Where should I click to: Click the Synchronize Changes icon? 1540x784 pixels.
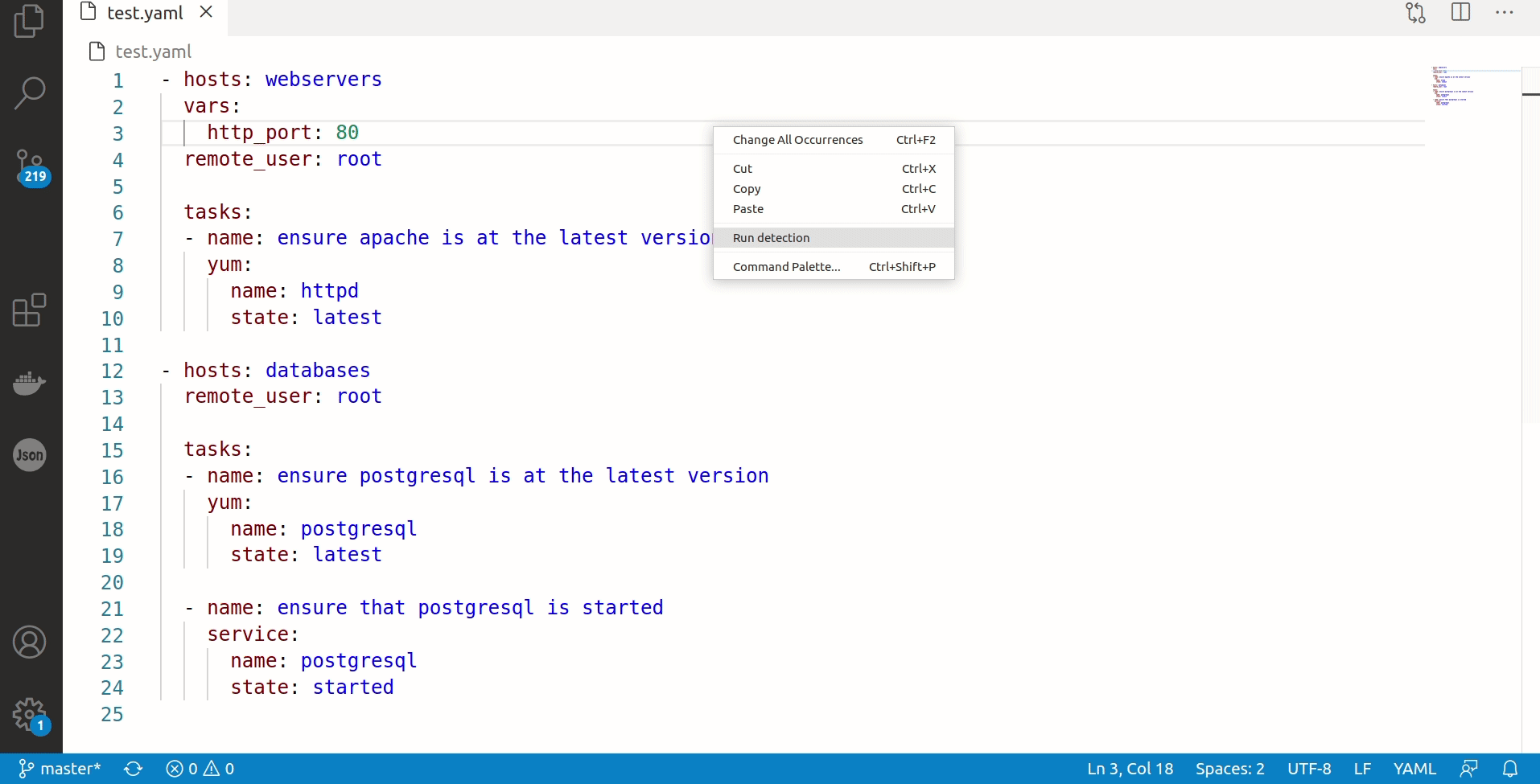point(134,769)
